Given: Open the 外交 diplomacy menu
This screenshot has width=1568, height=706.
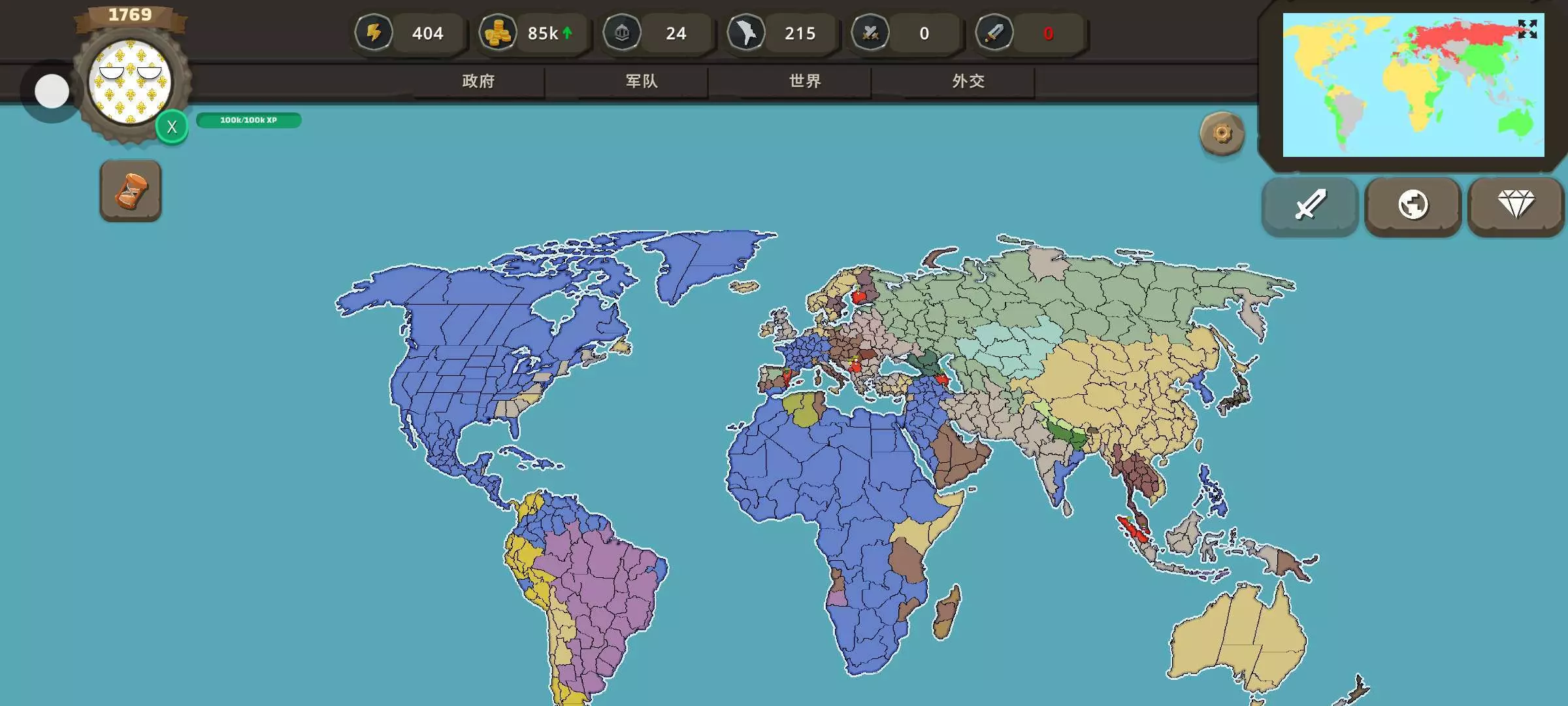Looking at the screenshot, I should (968, 81).
